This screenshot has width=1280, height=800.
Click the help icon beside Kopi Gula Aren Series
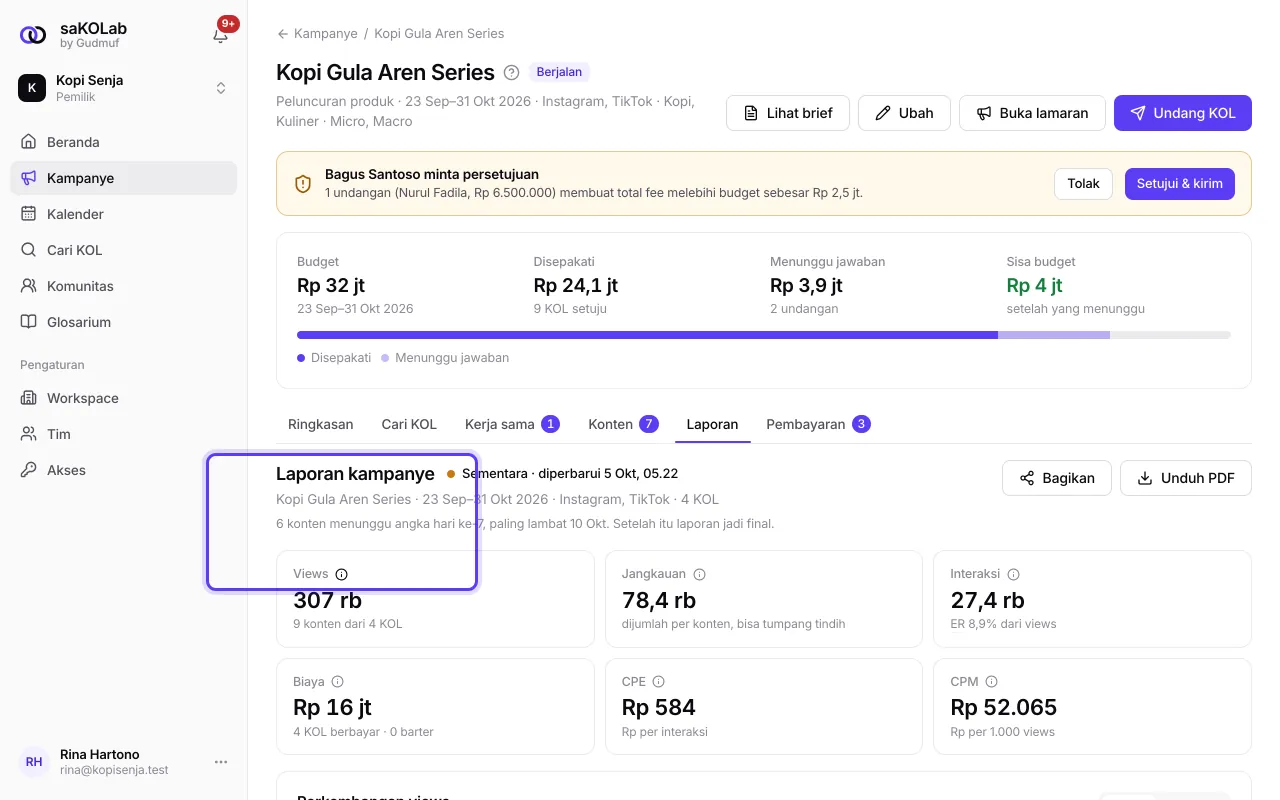512,72
